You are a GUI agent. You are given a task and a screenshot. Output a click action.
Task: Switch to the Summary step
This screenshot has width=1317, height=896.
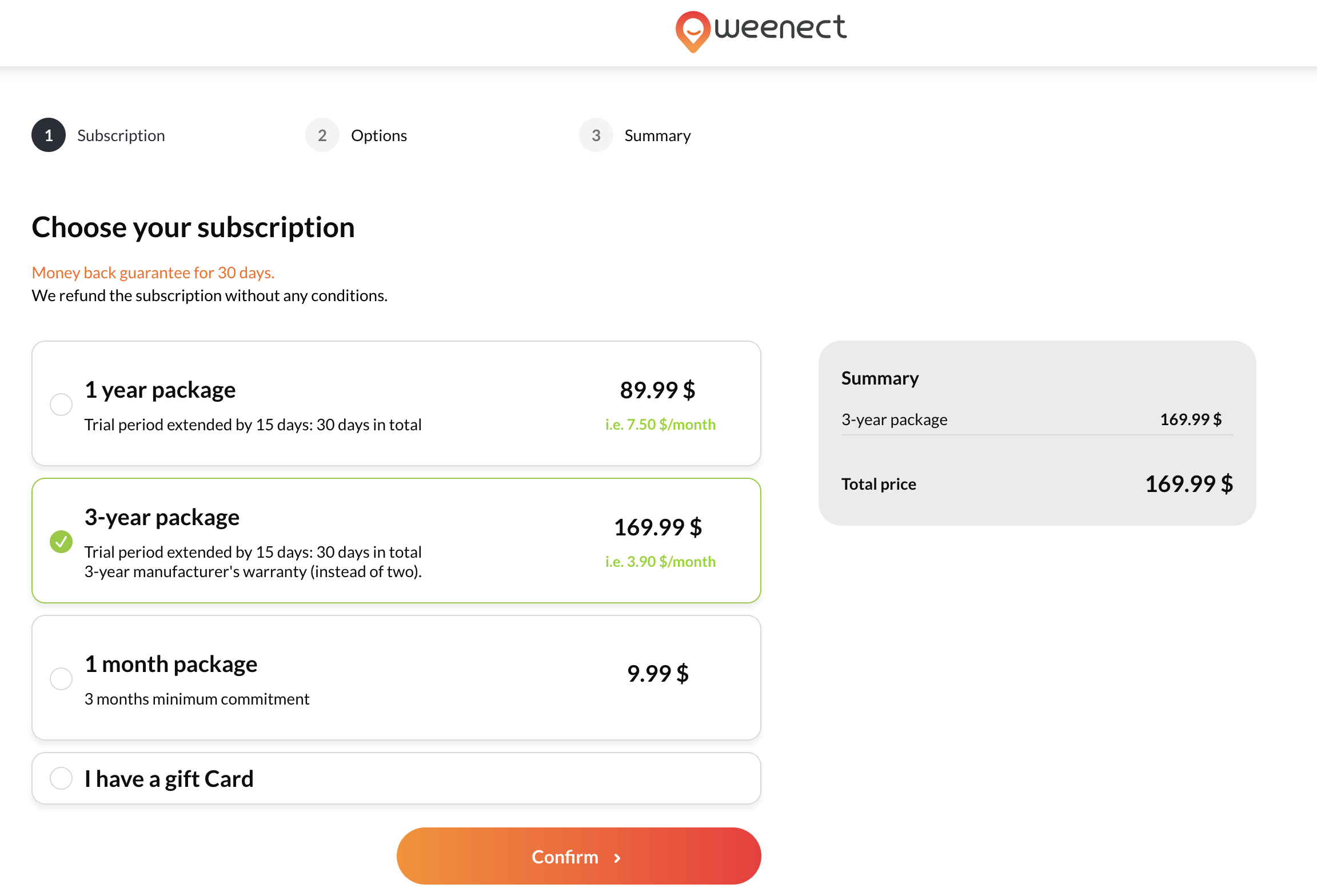coord(657,135)
